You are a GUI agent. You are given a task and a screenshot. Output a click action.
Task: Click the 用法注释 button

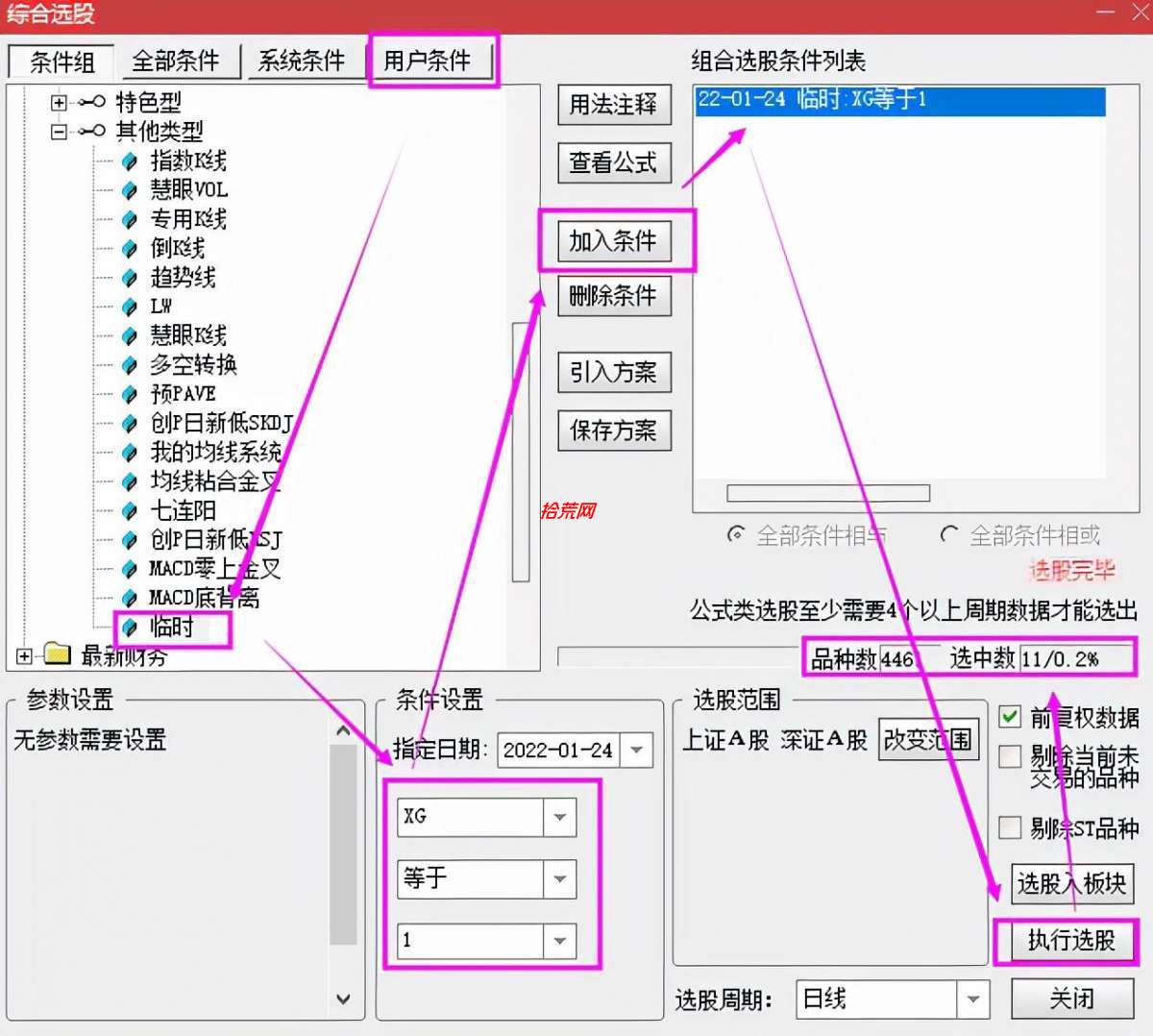(614, 104)
